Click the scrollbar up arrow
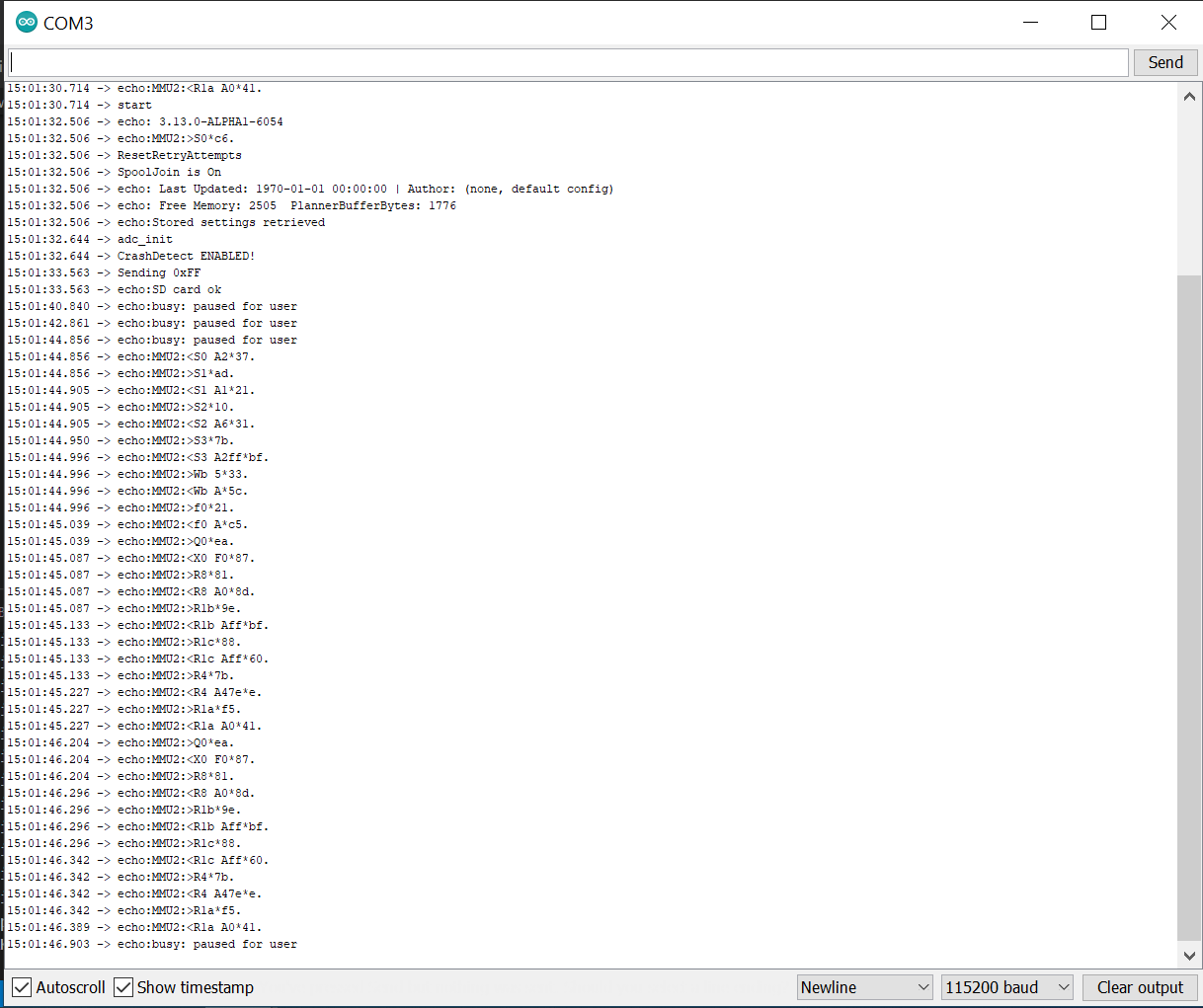The width and height of the screenshot is (1203, 1008). 1189,96
